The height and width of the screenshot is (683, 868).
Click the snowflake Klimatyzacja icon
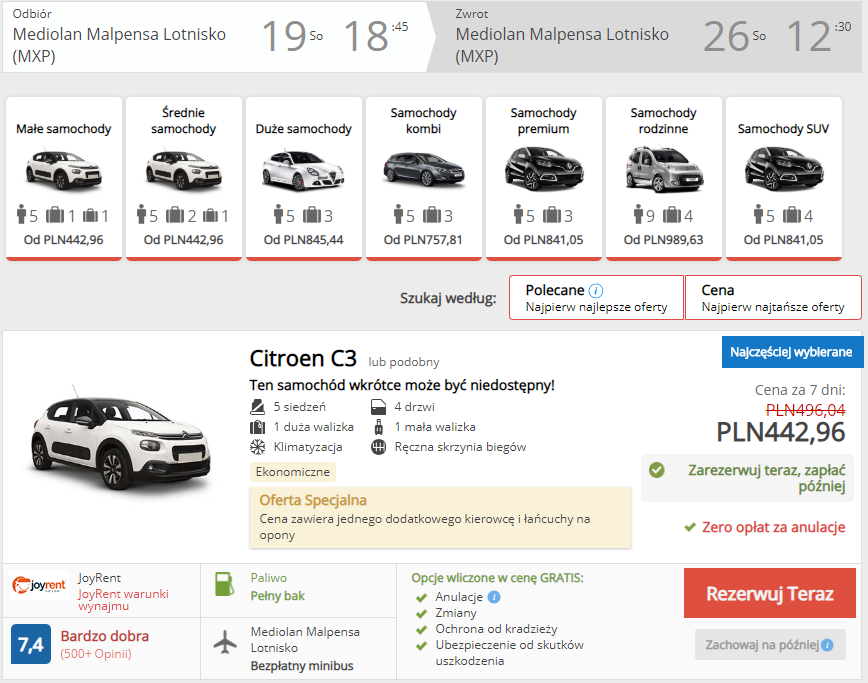point(257,447)
